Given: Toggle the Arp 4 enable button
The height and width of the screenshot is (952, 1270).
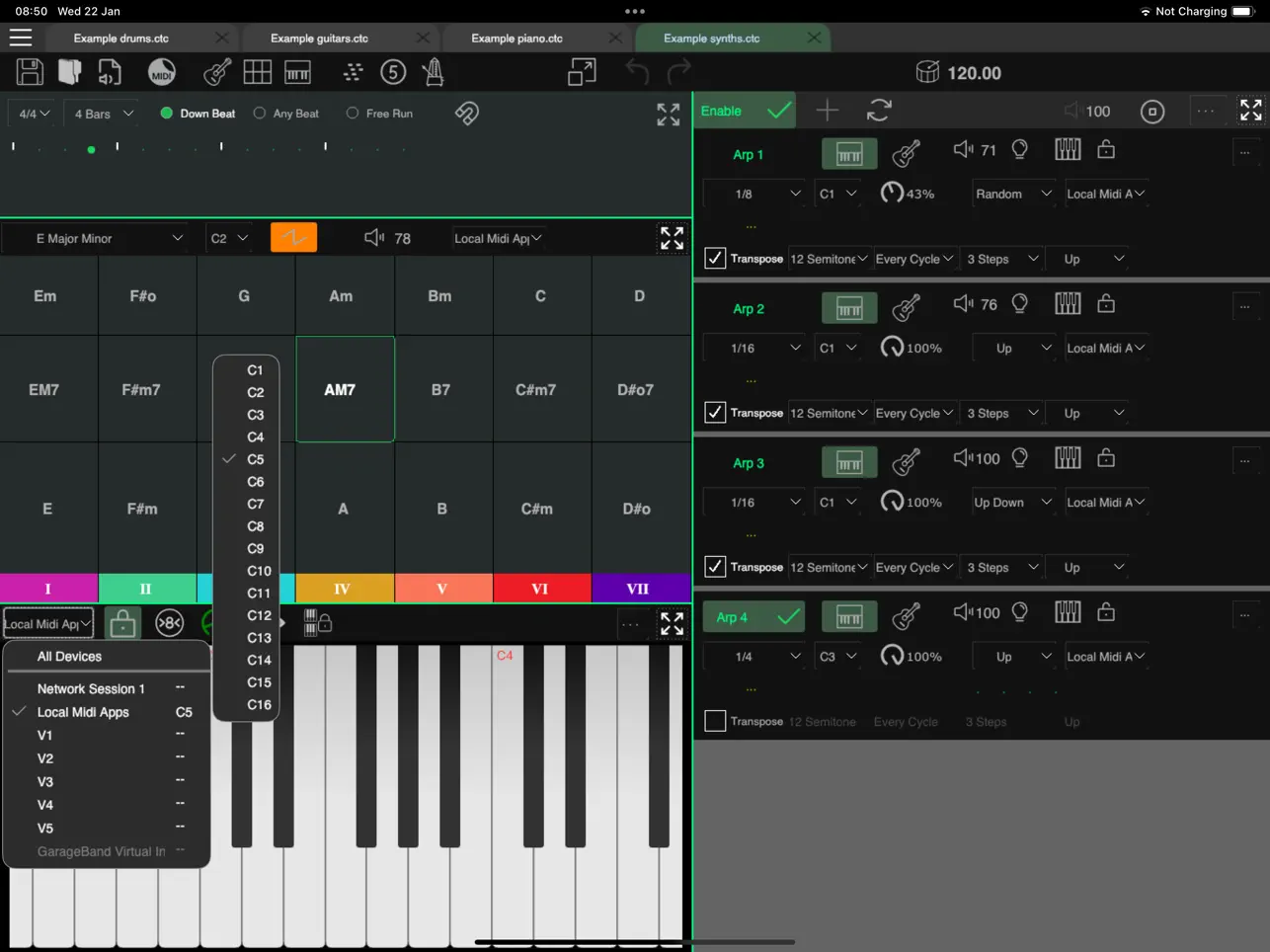Looking at the screenshot, I should [754, 617].
